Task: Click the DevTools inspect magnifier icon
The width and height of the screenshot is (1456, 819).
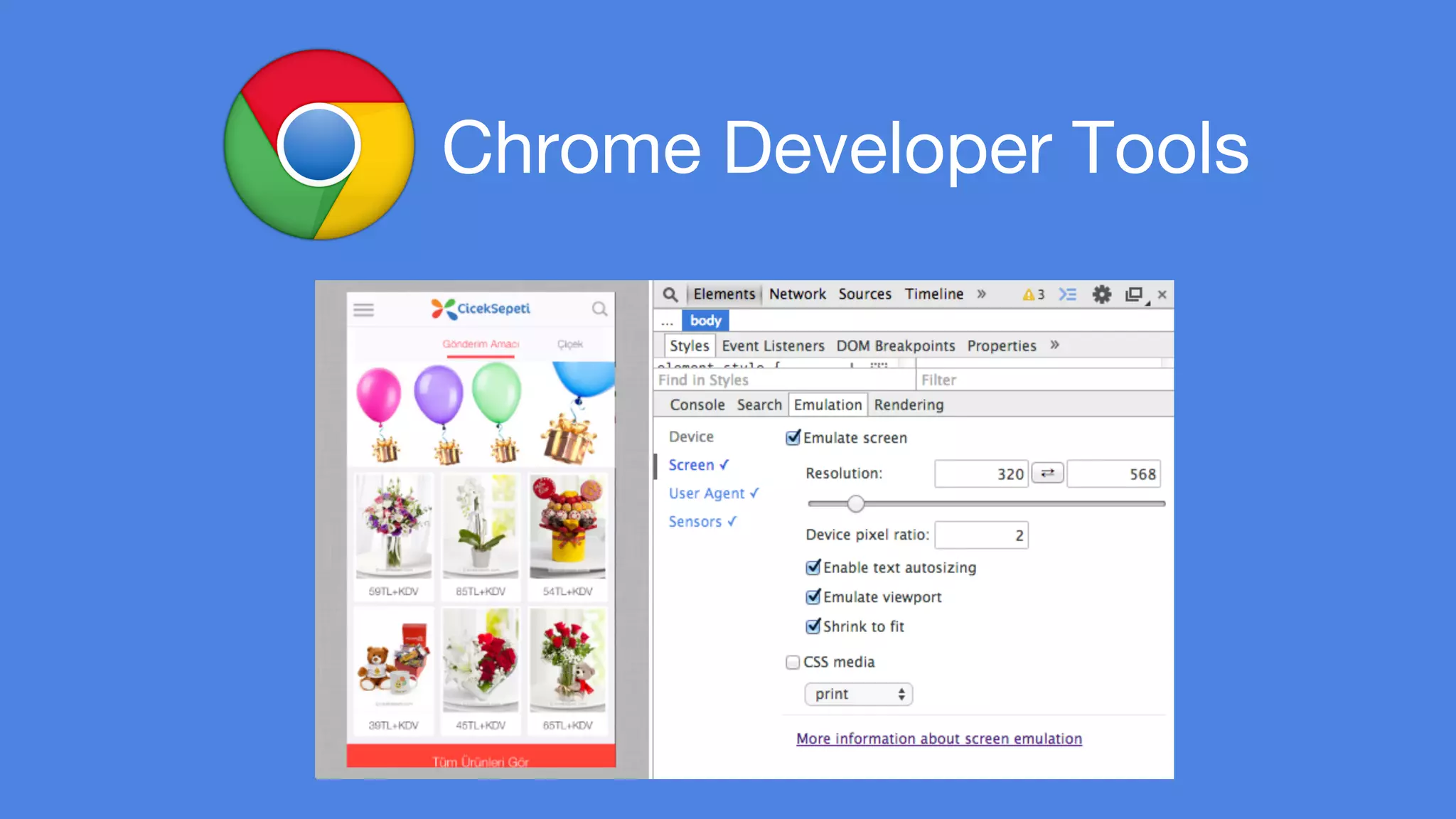Action: [670, 294]
